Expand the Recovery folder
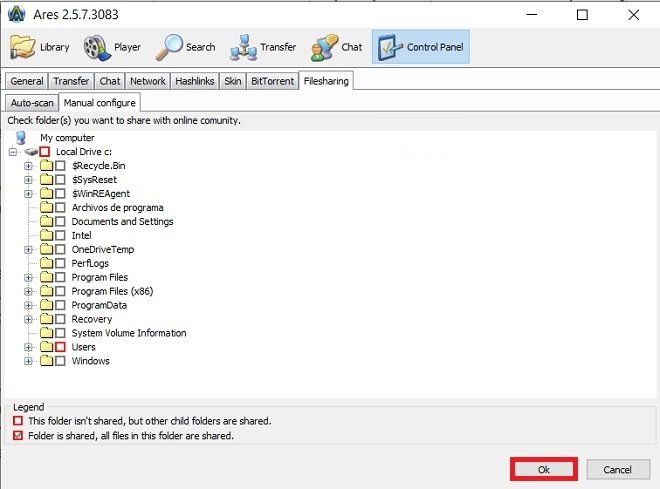 tap(28, 319)
